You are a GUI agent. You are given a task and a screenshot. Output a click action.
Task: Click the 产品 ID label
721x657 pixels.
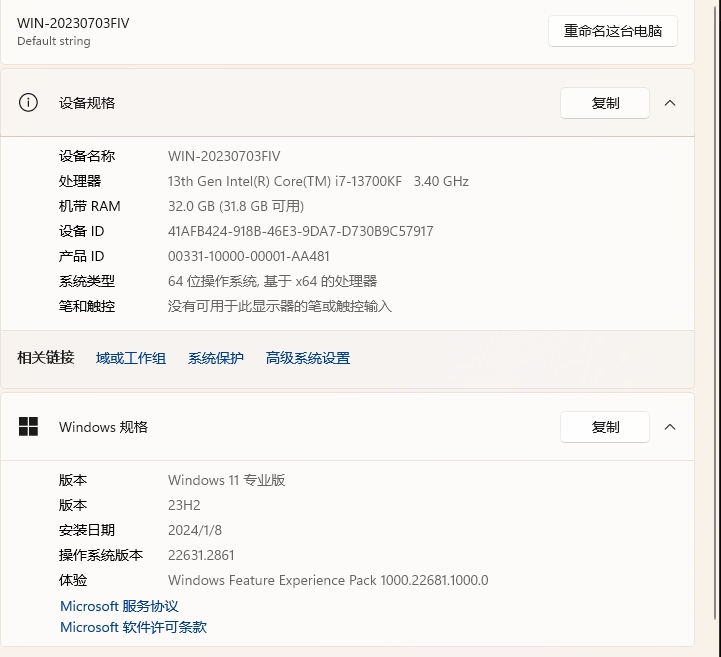81,256
